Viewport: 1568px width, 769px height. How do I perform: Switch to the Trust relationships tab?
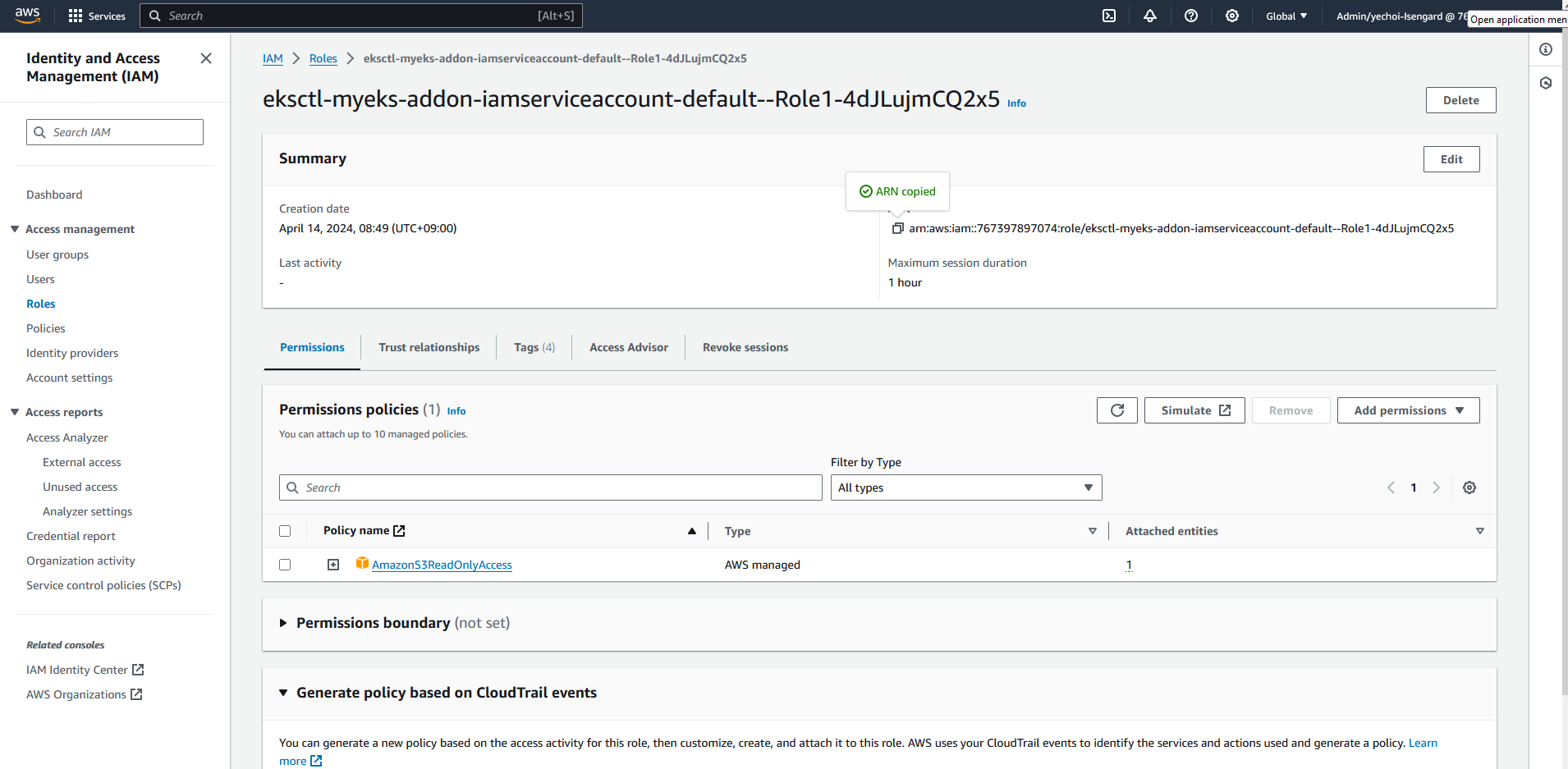click(x=429, y=347)
